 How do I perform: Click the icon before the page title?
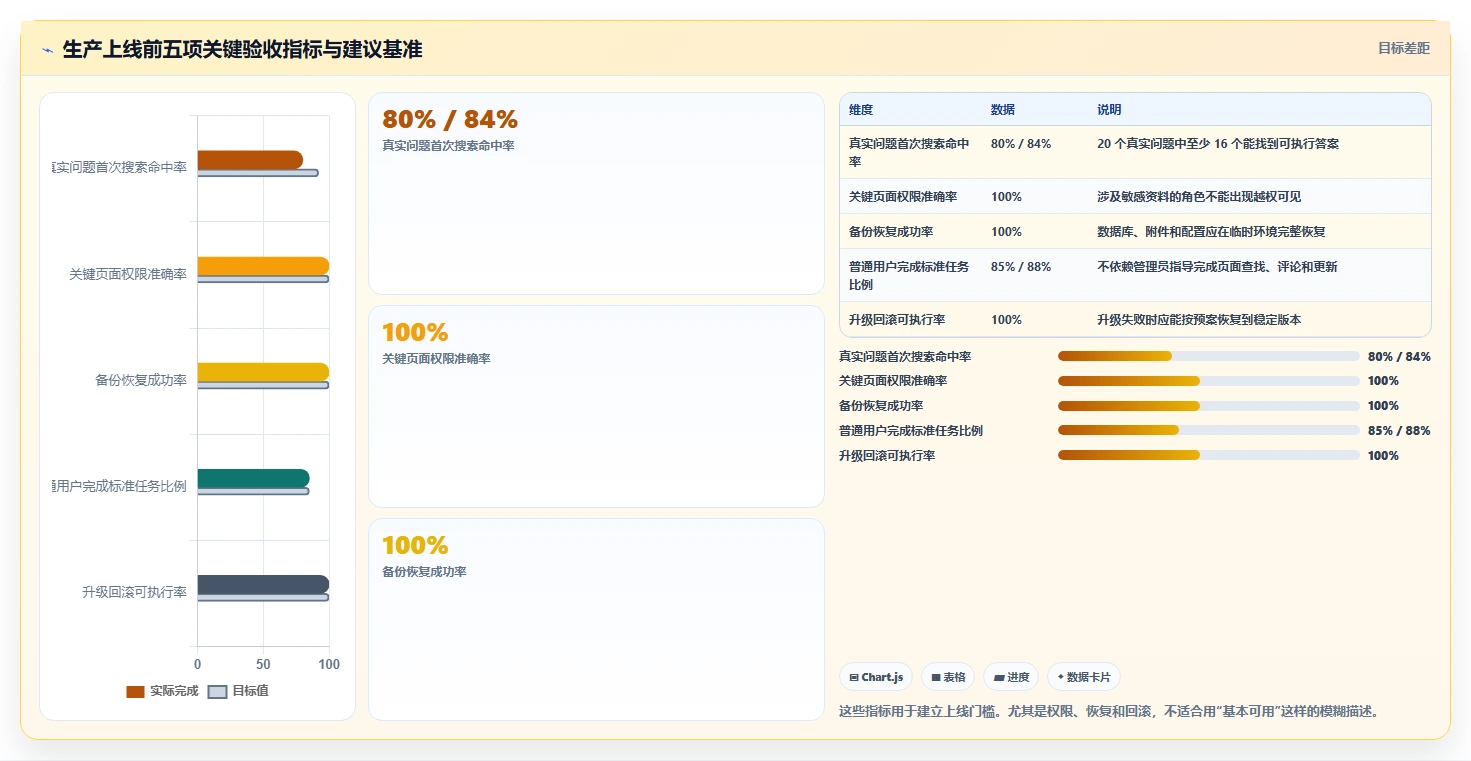(x=47, y=50)
